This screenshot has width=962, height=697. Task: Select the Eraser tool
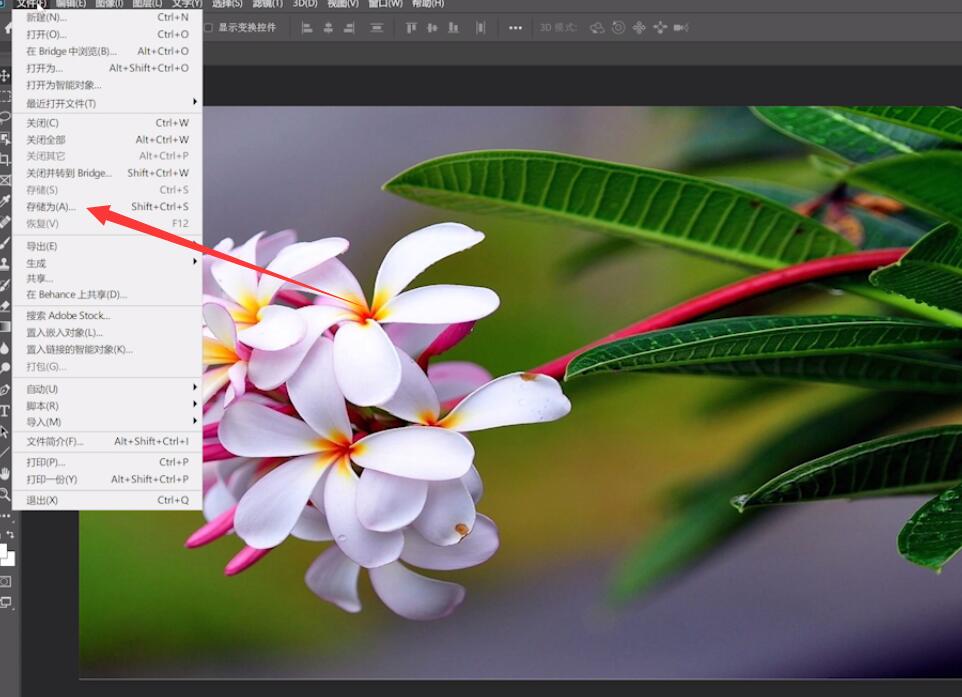pyautogui.click(x=5, y=306)
